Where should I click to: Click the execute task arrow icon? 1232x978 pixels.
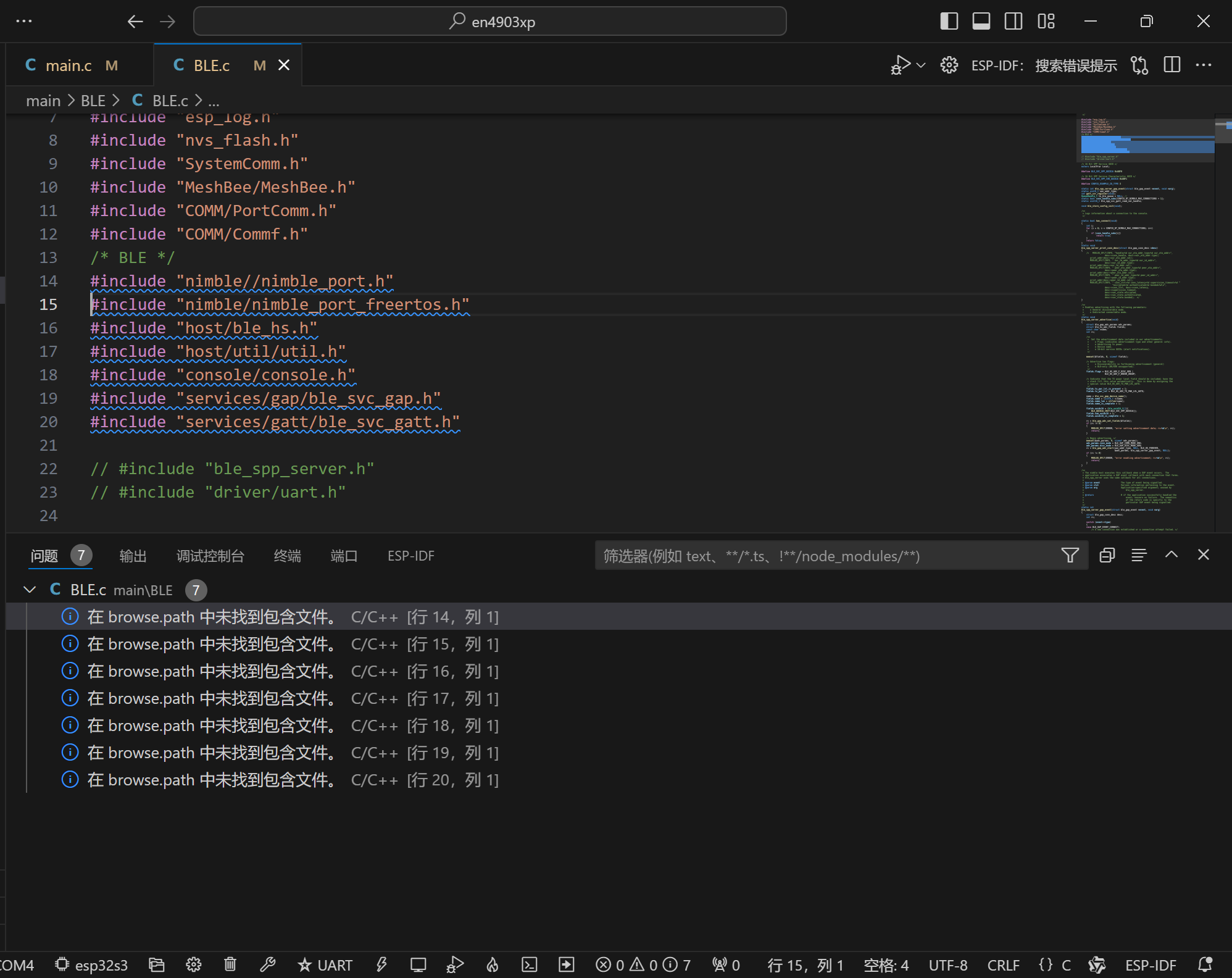tap(566, 965)
